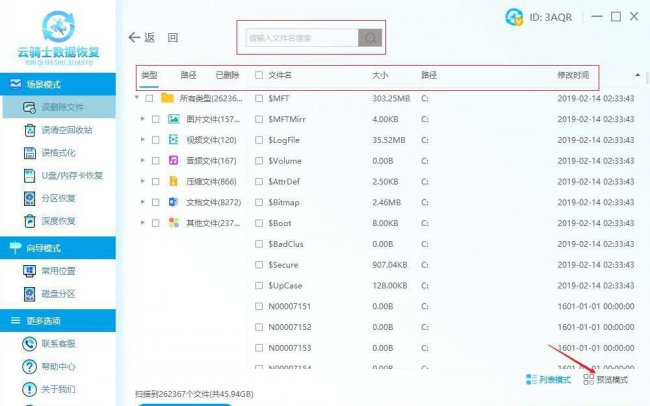
Task: Click the colored icon of 其他文件
Action: click(174, 223)
